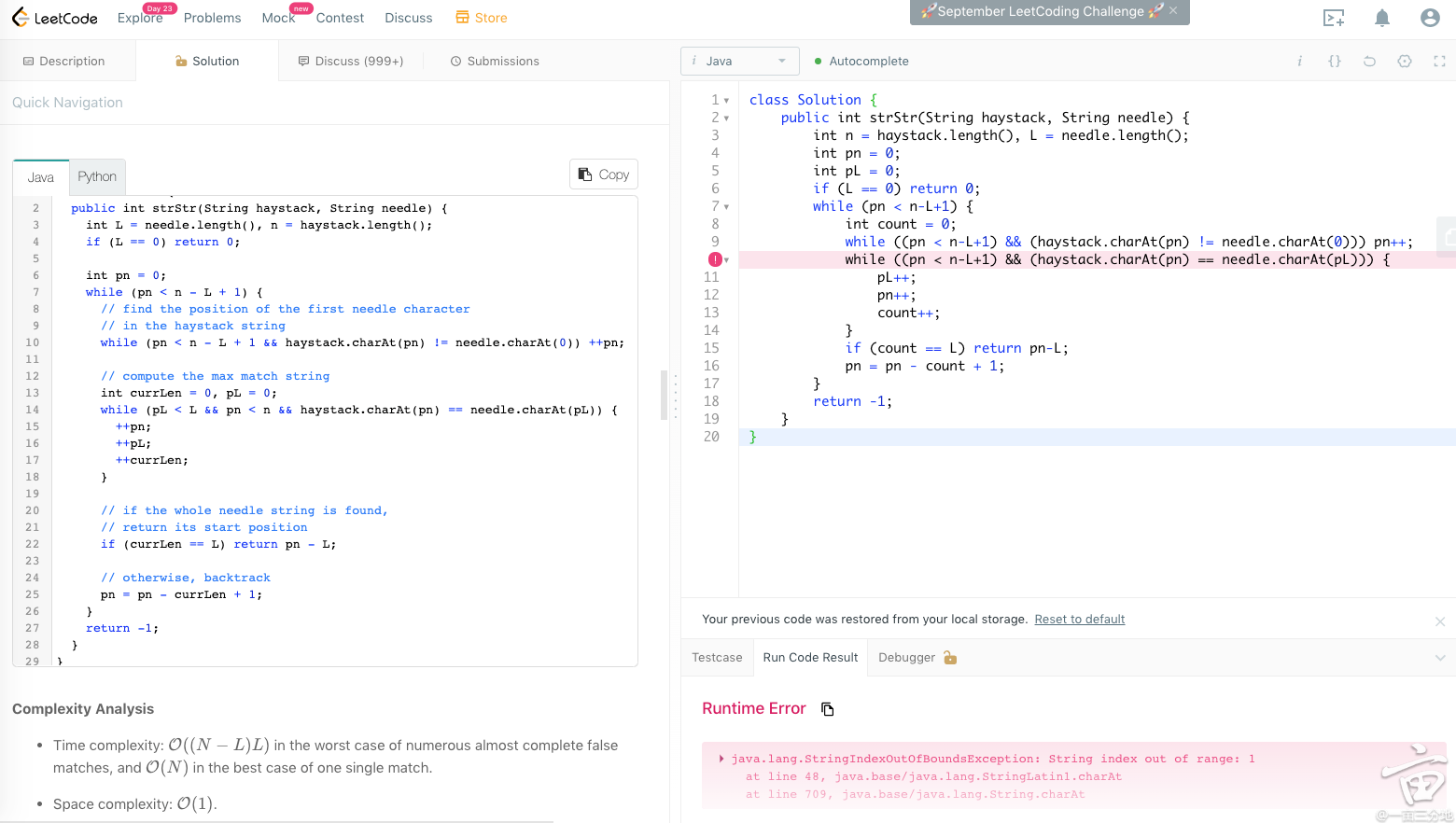
Task: Switch to the Python solution tab
Action: [x=97, y=177]
